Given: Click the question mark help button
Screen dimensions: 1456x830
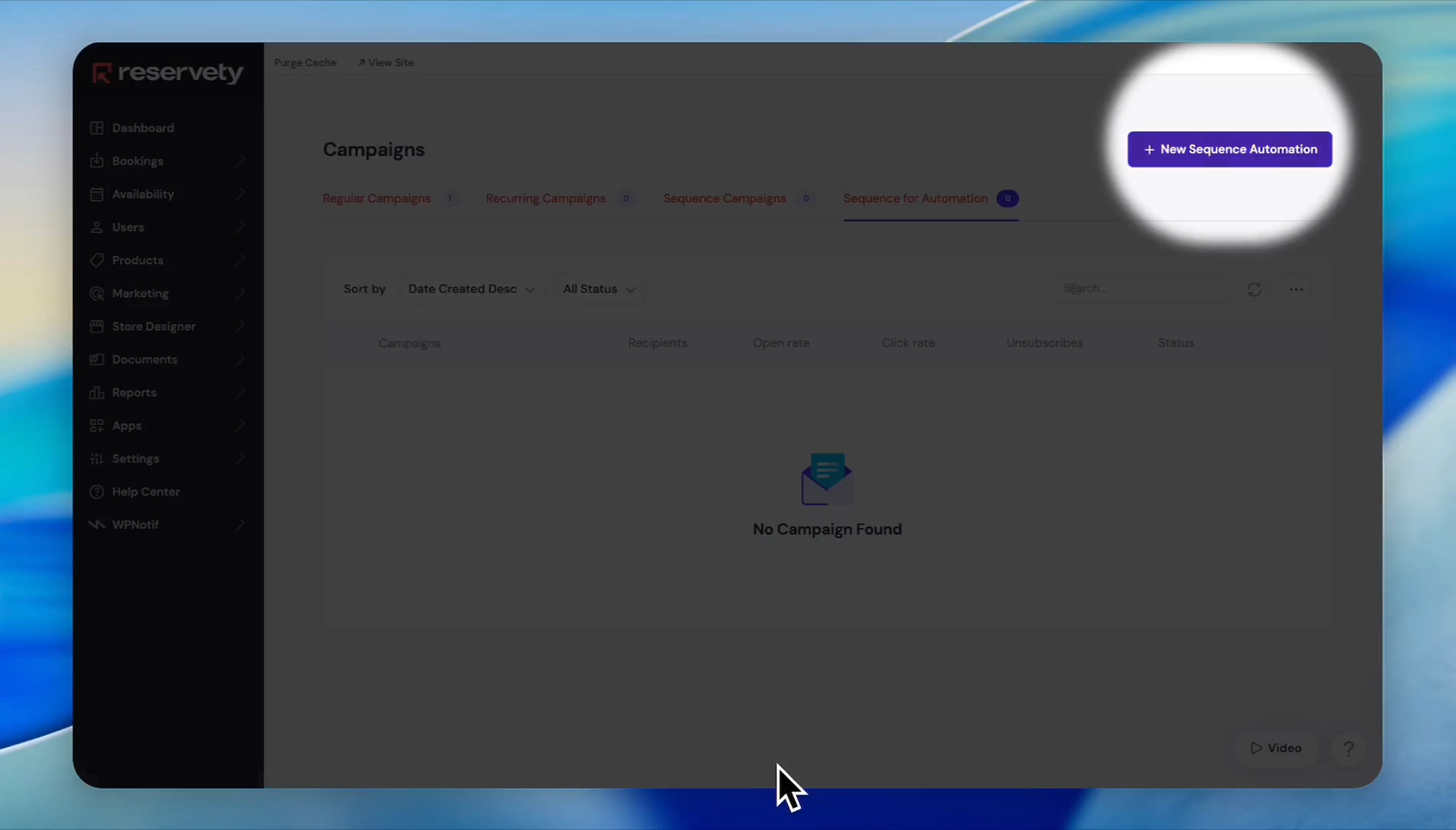Looking at the screenshot, I should coord(1348,749).
